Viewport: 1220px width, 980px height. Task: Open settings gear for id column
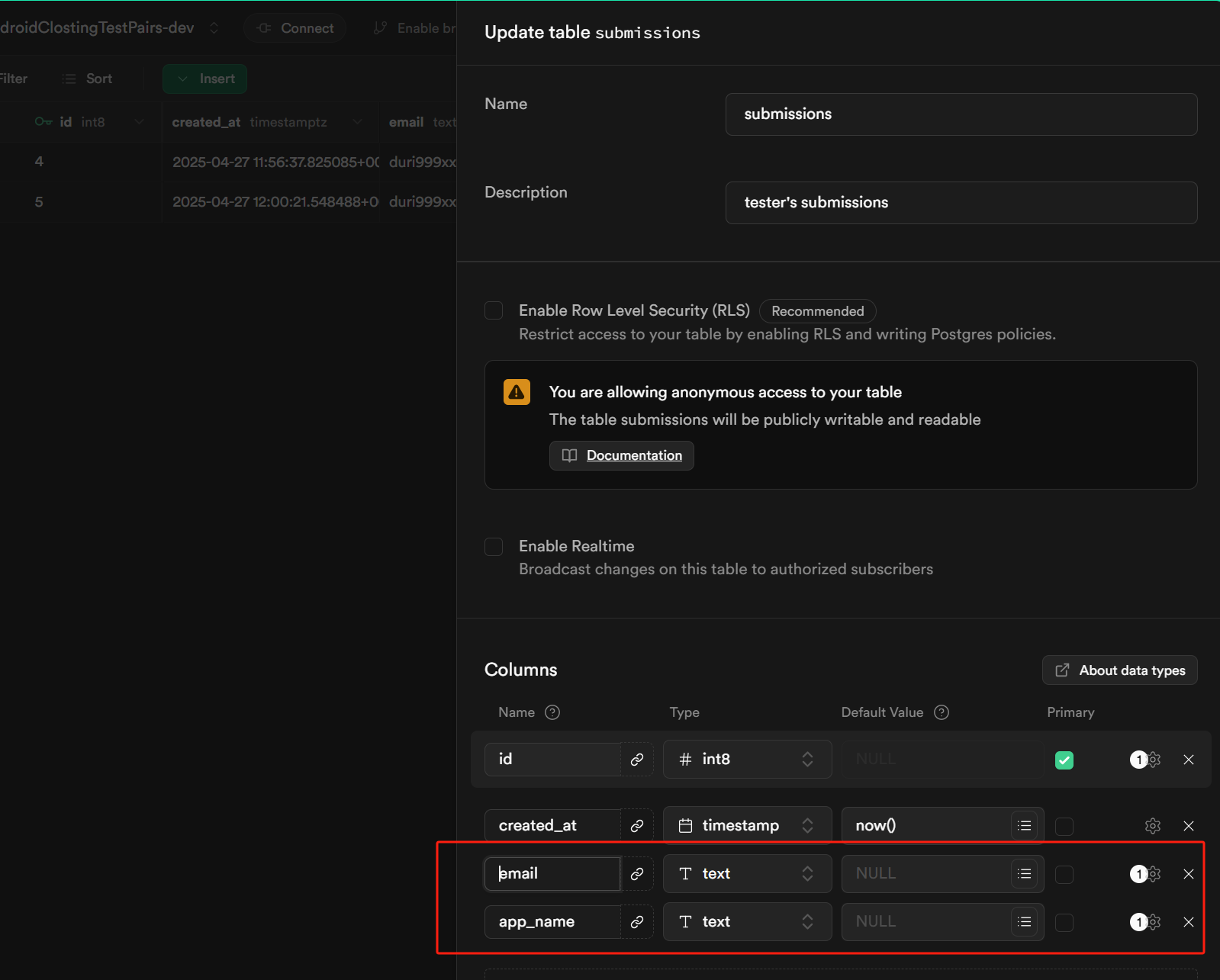pyautogui.click(x=1154, y=760)
